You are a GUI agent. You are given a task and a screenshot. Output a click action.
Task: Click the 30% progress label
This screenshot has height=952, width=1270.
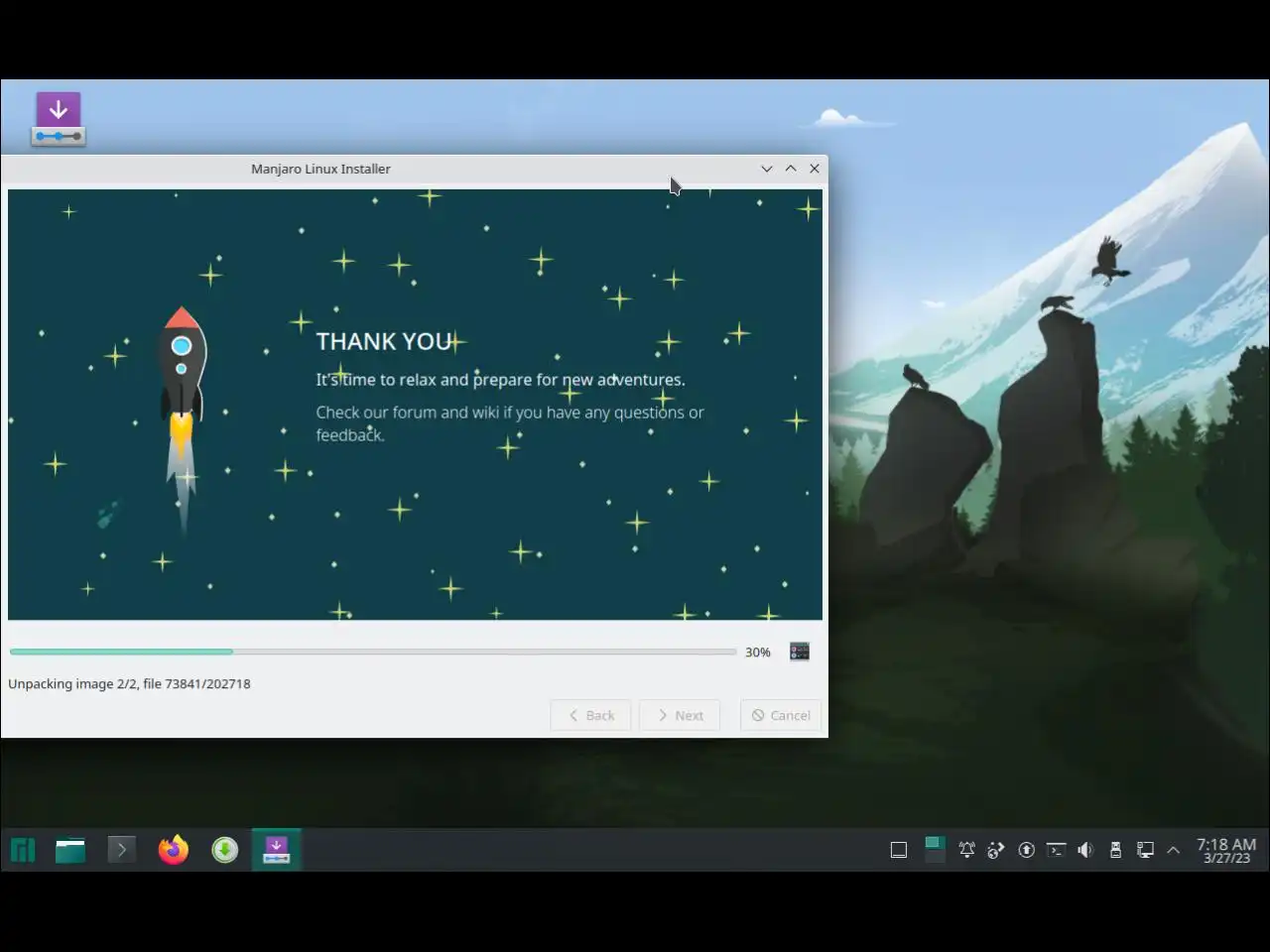[x=758, y=652]
